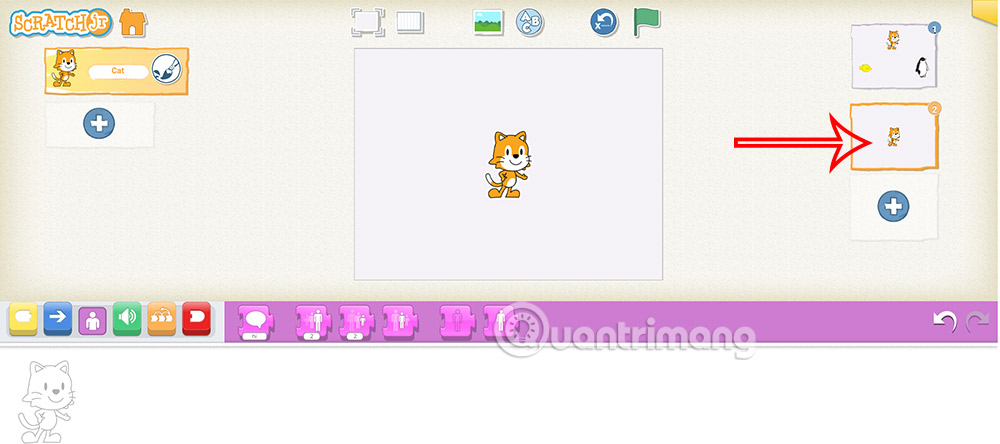Show the blue motion blocks category
Viewport: 1000px width, 444px height.
point(57,320)
